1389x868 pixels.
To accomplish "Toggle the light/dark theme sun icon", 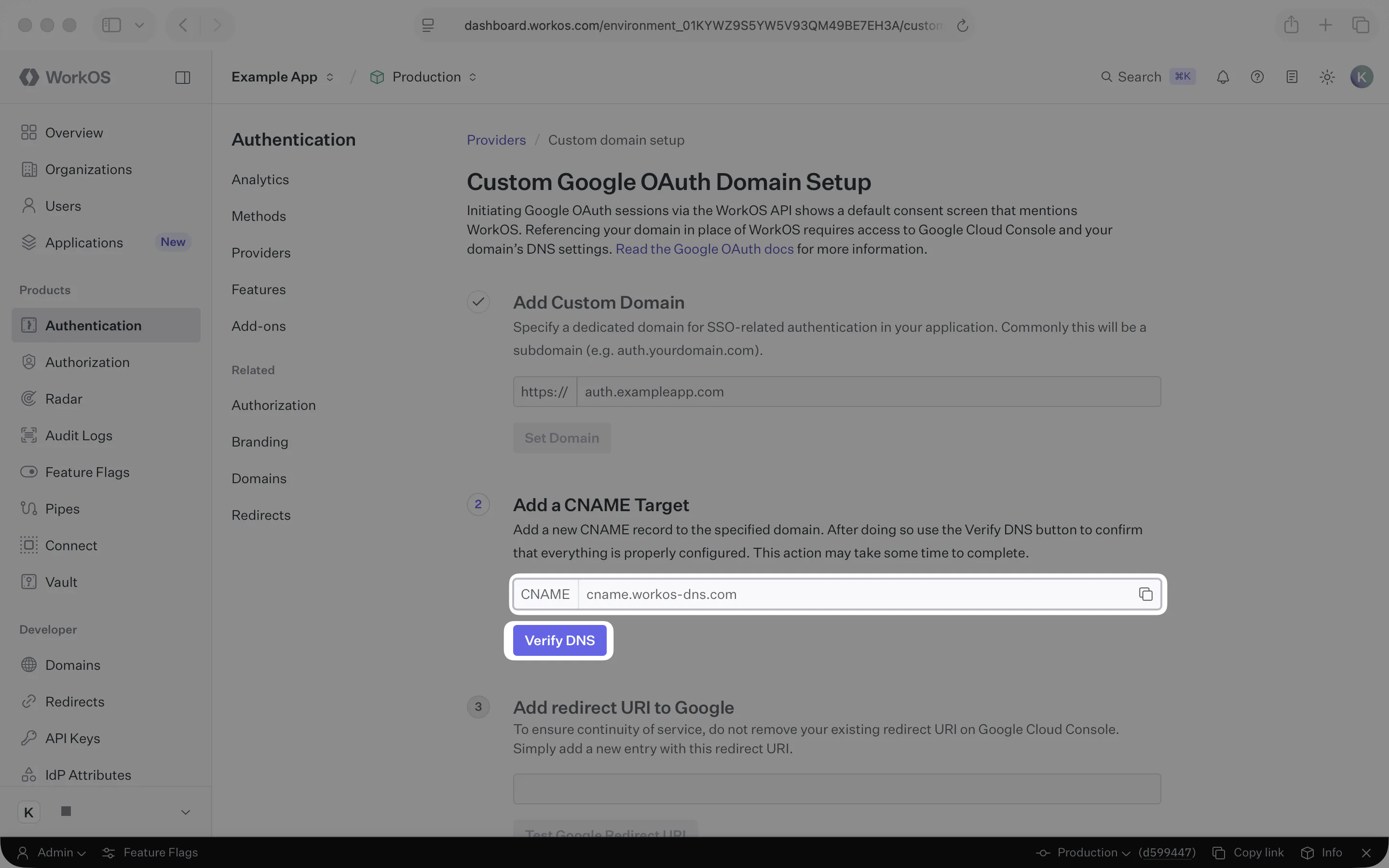I will 1326,77.
